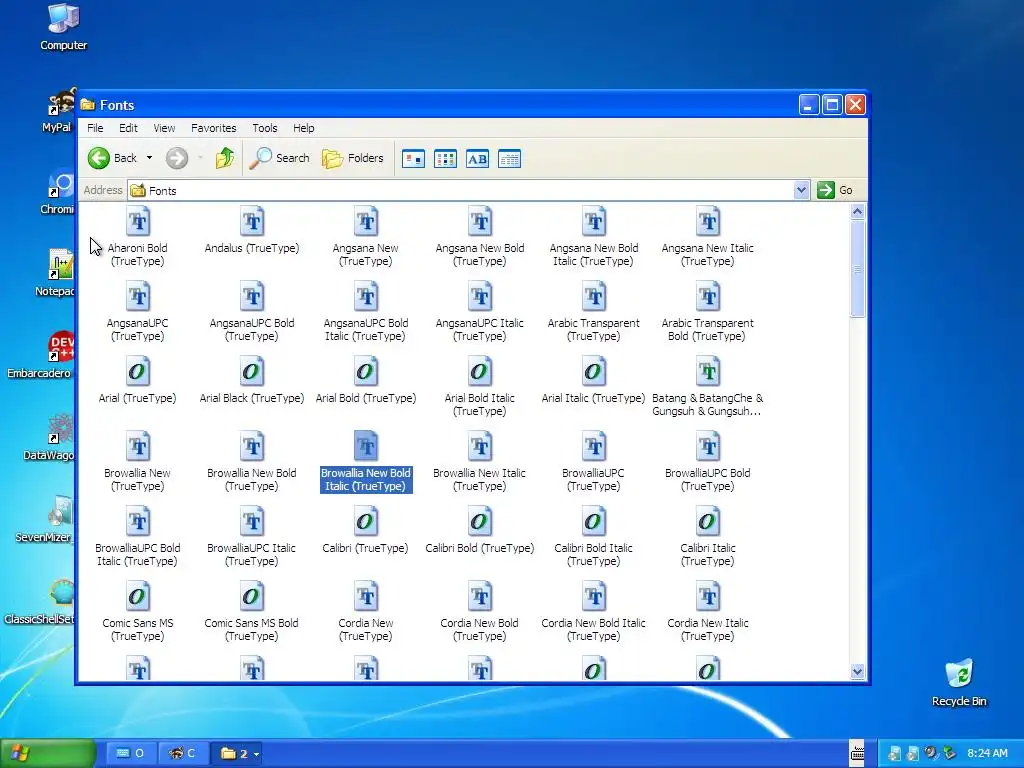Open the Favorites menu
1024x768 pixels.
click(214, 128)
